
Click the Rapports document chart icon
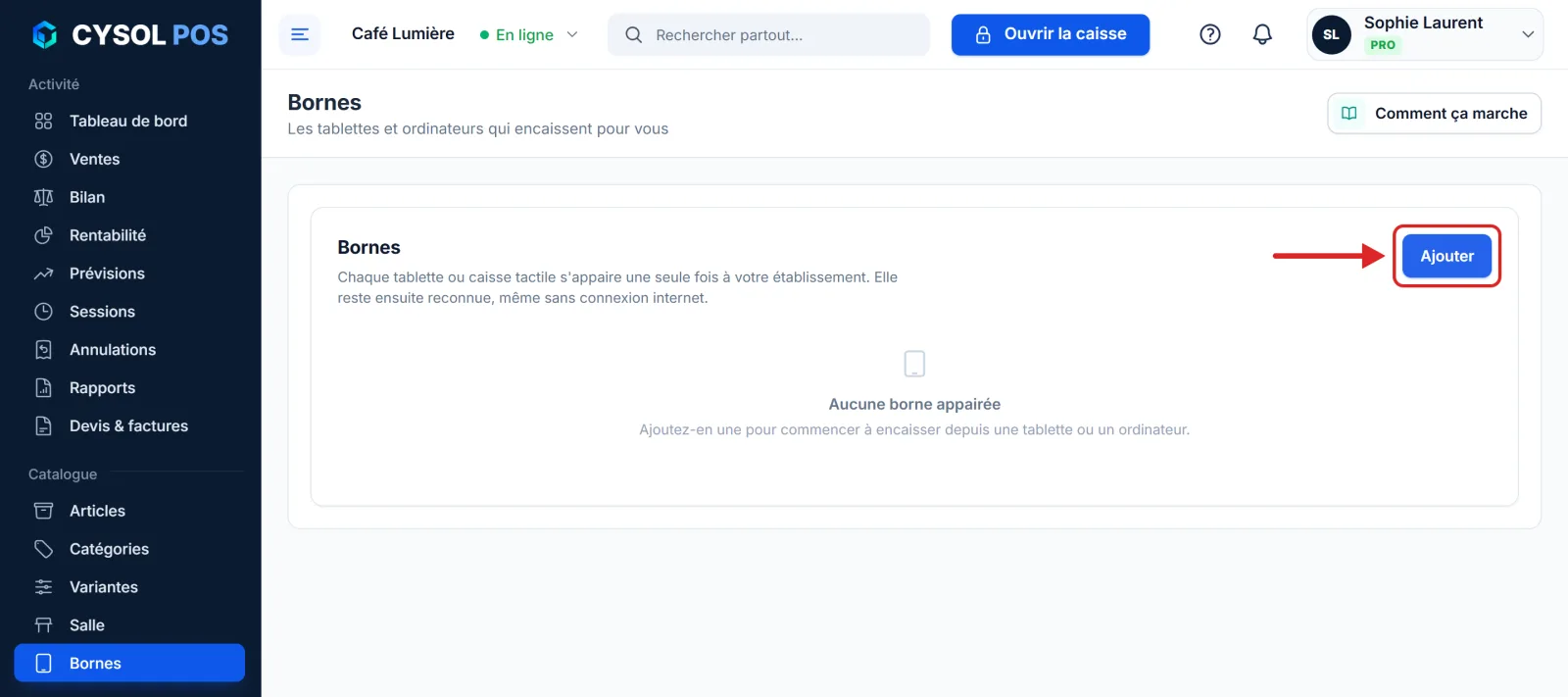coord(43,388)
